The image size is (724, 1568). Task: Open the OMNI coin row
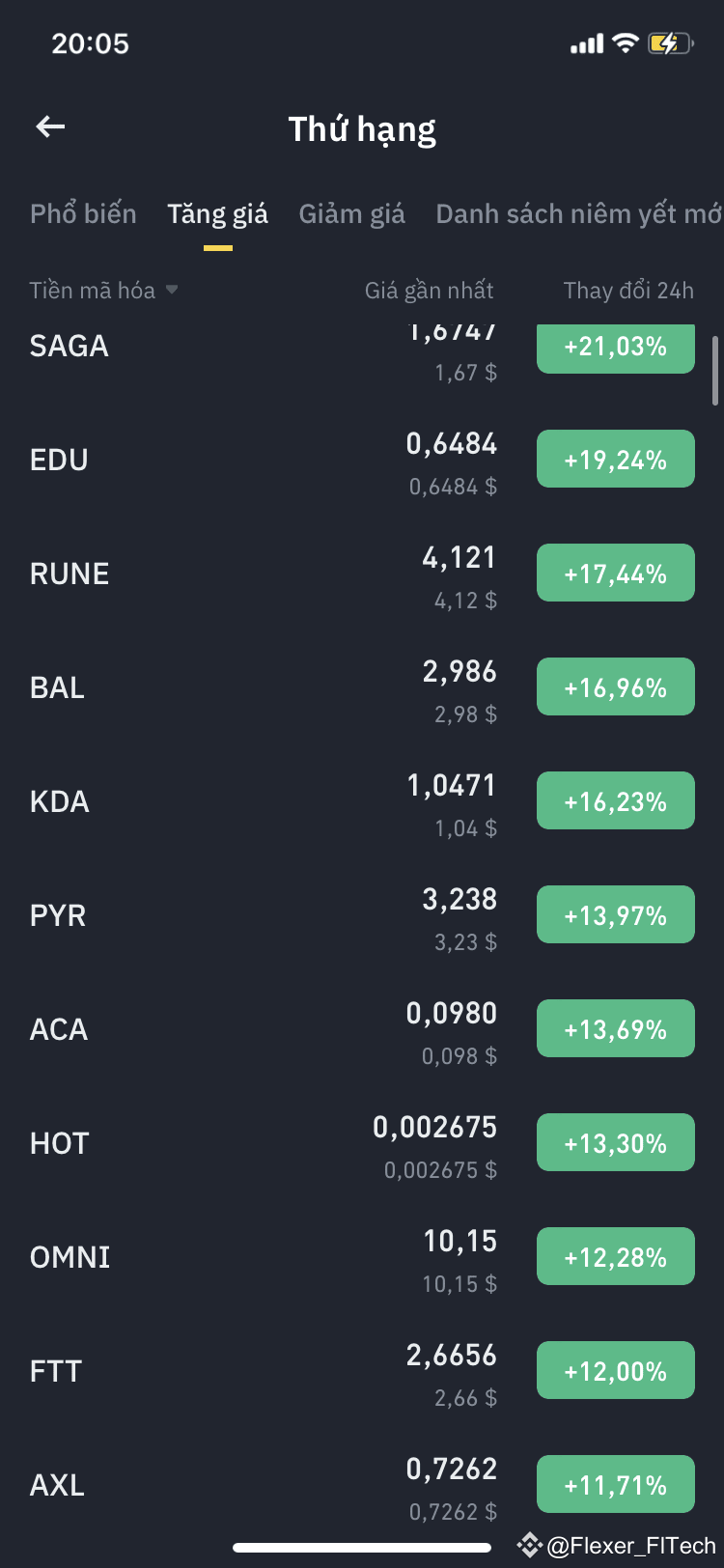[x=362, y=1257]
